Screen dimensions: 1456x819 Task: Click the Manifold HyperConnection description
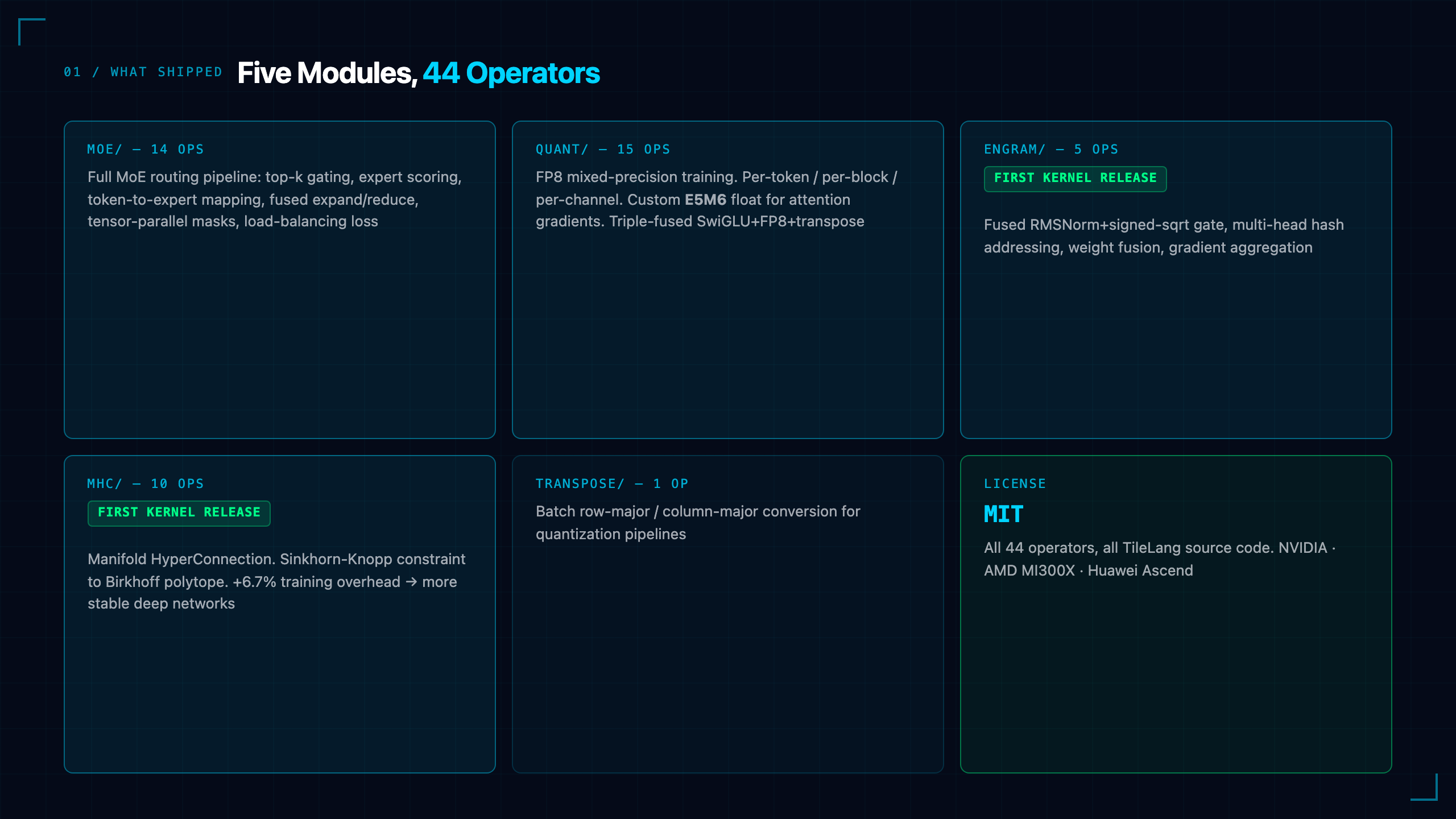[276, 581]
